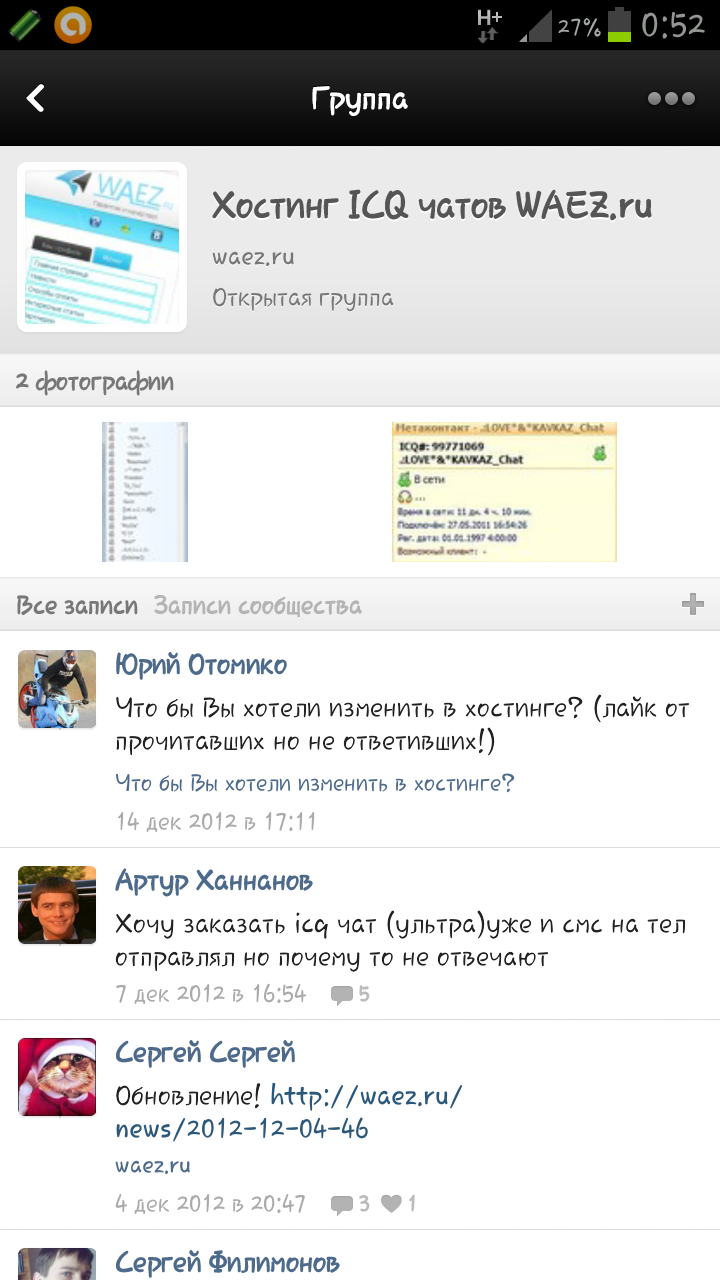Switch to 'Записи сообщества' tab

257,605
